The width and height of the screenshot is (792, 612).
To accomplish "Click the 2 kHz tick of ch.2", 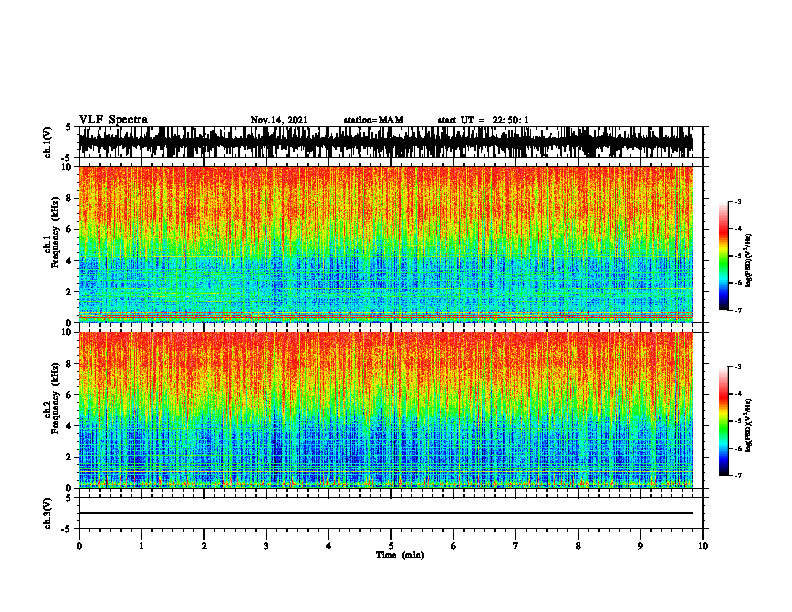I will click(70, 456).
